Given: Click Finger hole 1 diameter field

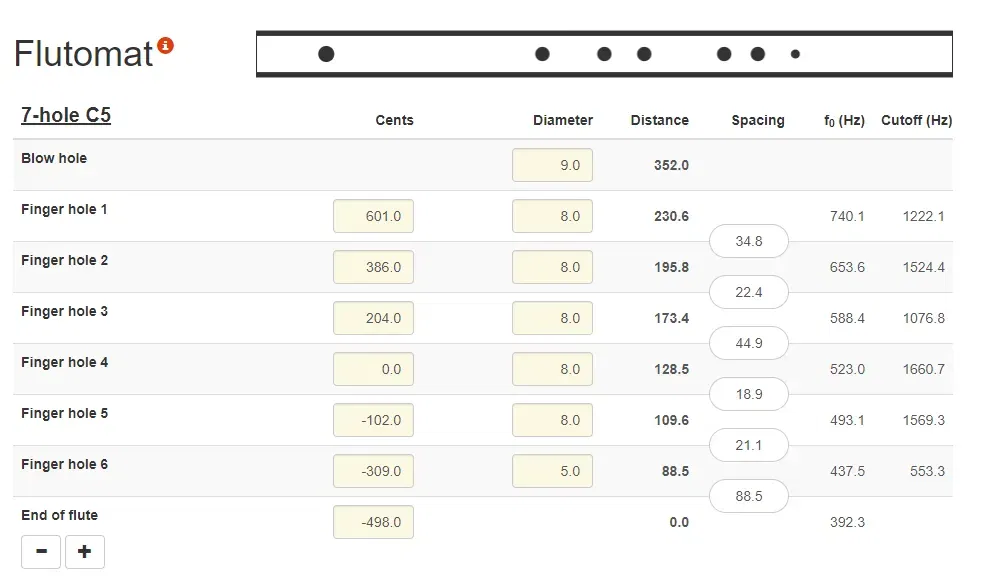Looking at the screenshot, I should click(x=552, y=216).
